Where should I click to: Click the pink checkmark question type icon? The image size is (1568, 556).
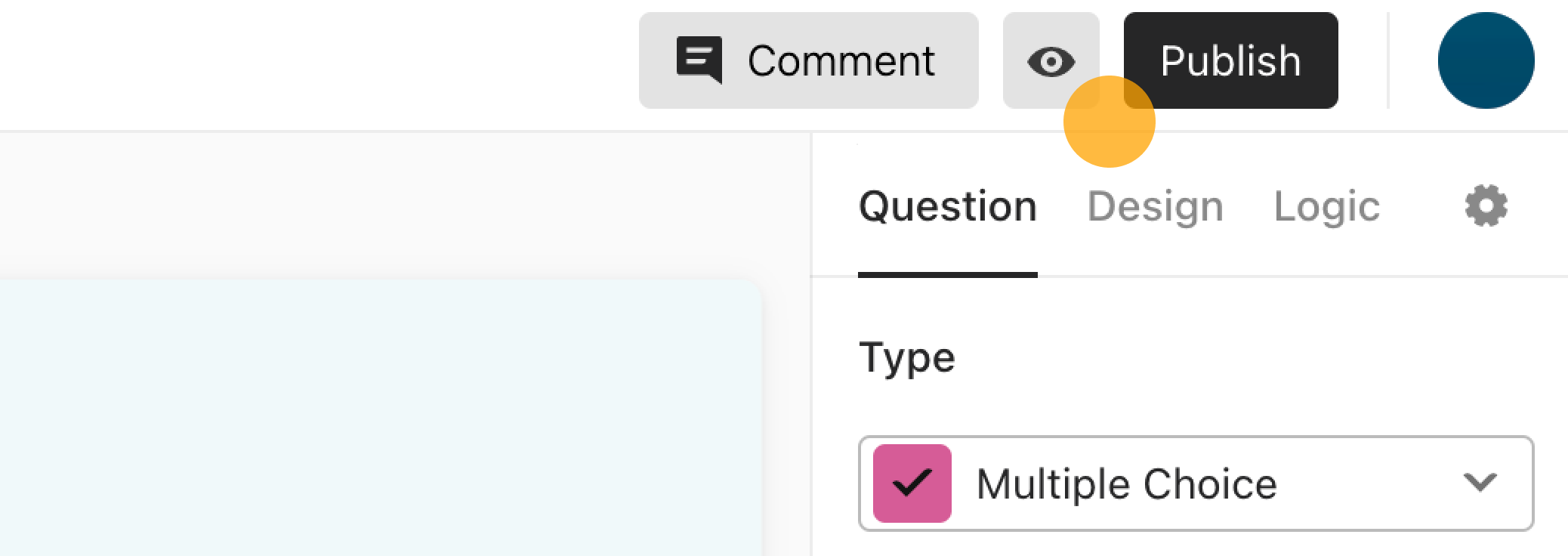pyautogui.click(x=912, y=483)
